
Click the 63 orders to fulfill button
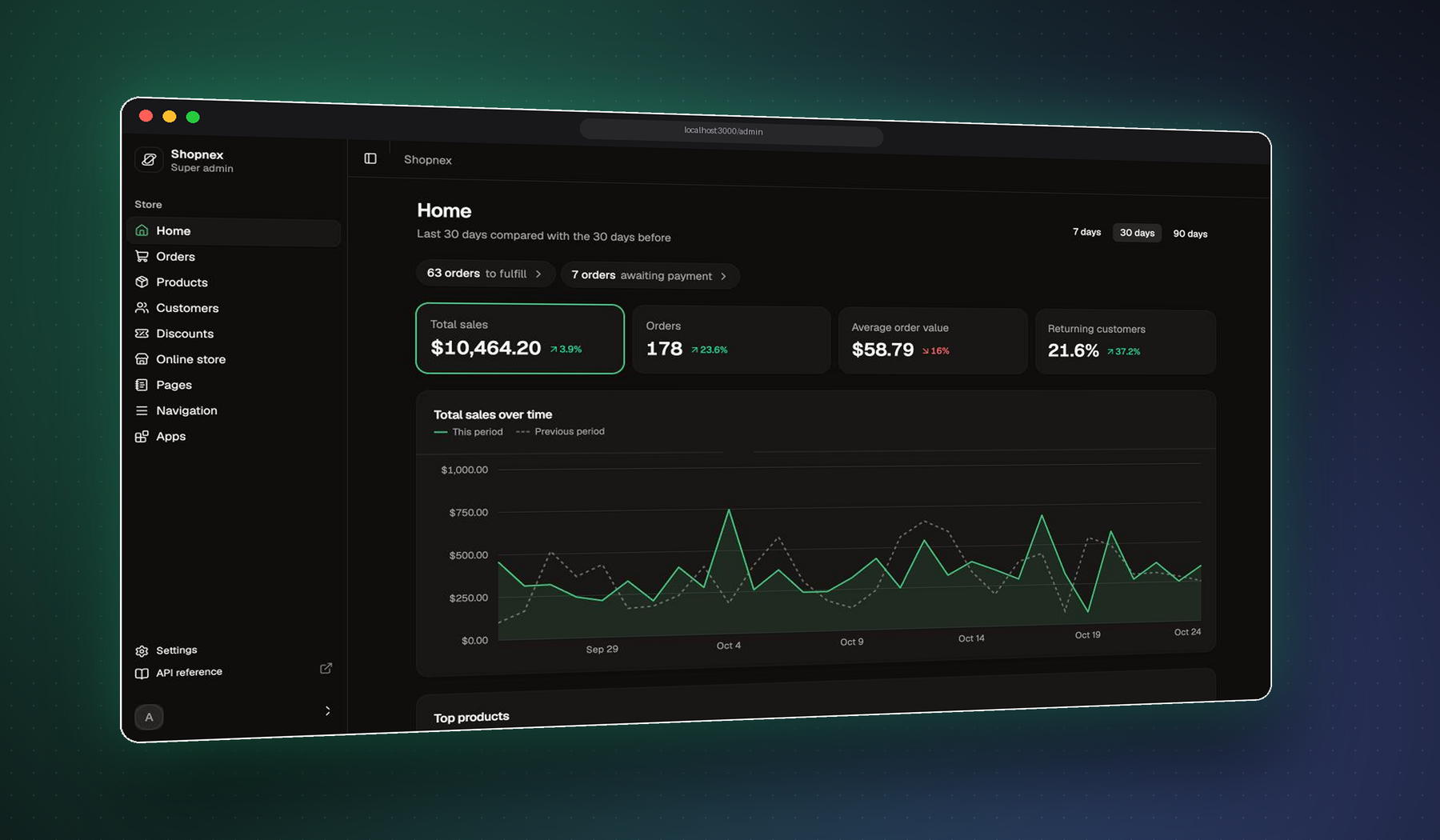point(485,273)
